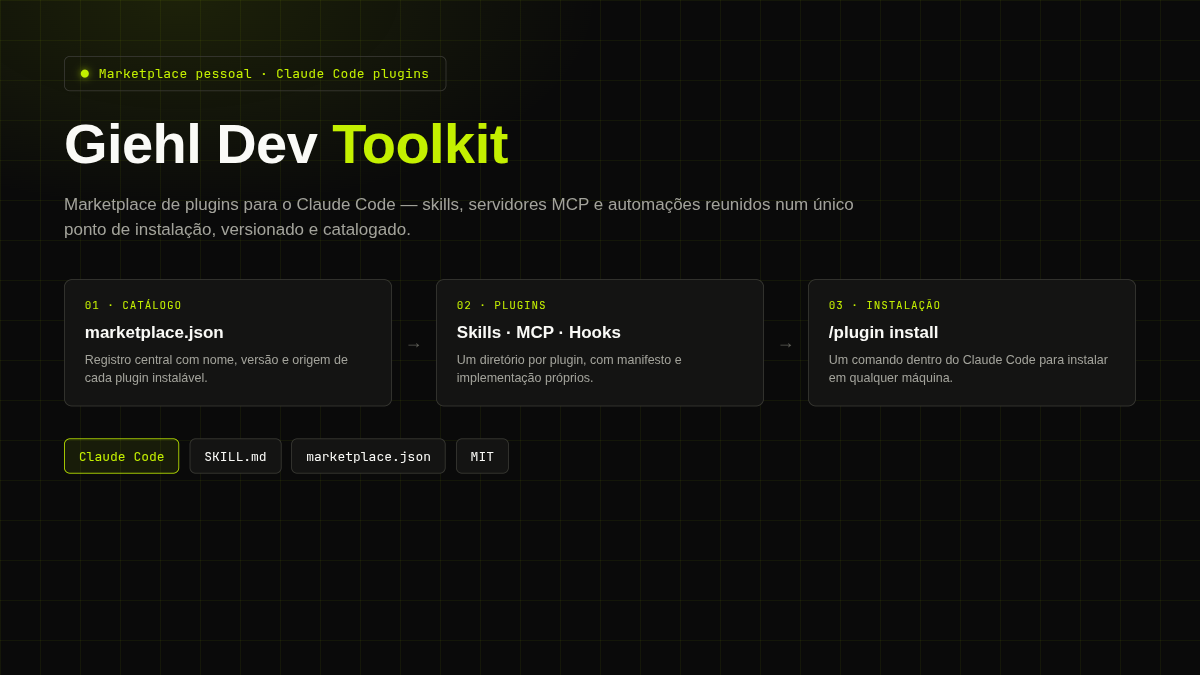Select the 'Claude Code' tag chip
This screenshot has width=1200, height=675.
click(122, 456)
